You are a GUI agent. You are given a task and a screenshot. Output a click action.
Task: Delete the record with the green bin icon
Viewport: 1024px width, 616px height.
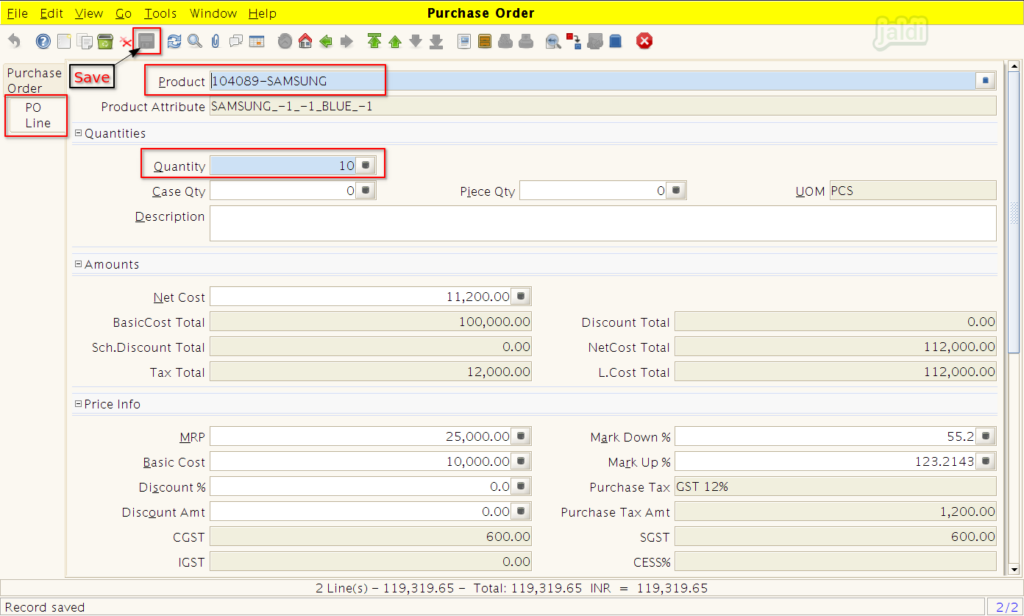pos(105,41)
